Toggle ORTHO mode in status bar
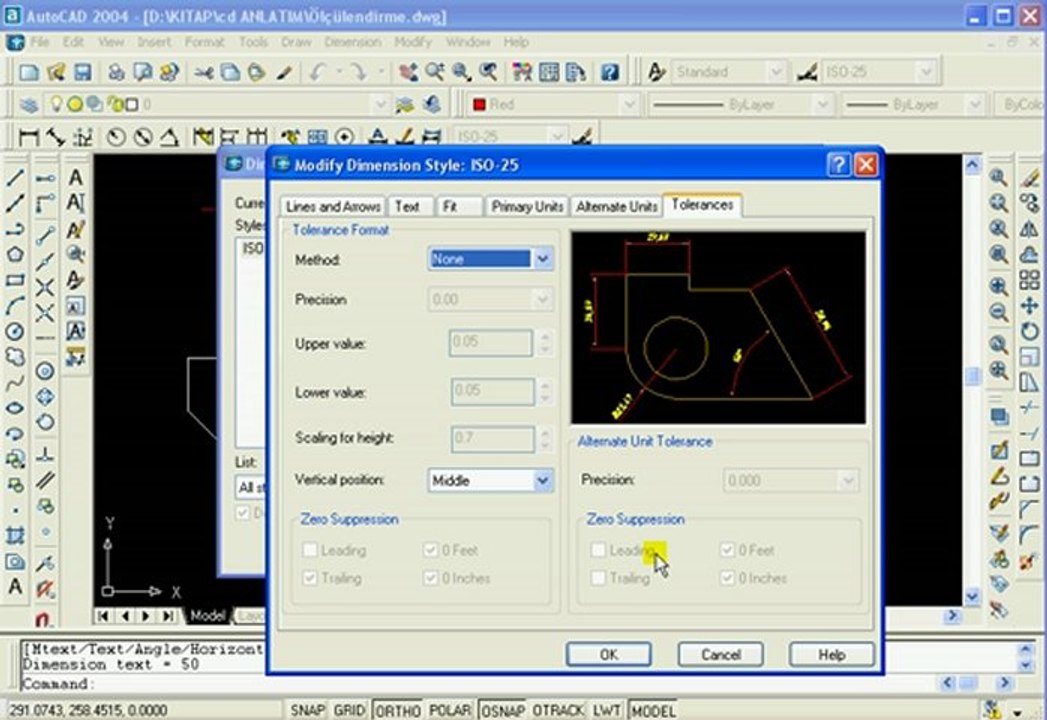1047x720 pixels. (x=397, y=710)
